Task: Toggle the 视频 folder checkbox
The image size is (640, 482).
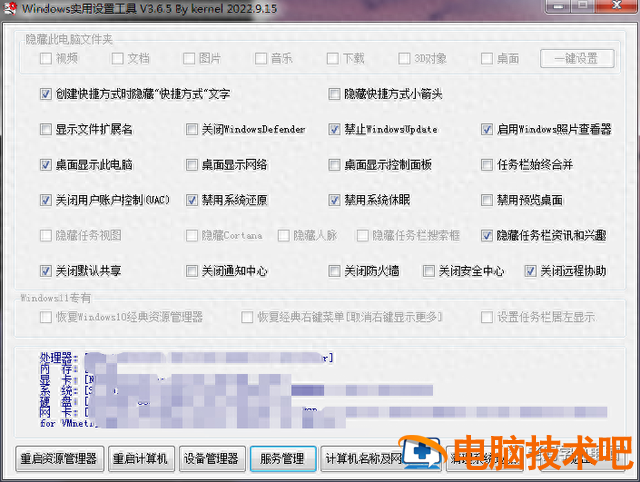Action: point(46,59)
